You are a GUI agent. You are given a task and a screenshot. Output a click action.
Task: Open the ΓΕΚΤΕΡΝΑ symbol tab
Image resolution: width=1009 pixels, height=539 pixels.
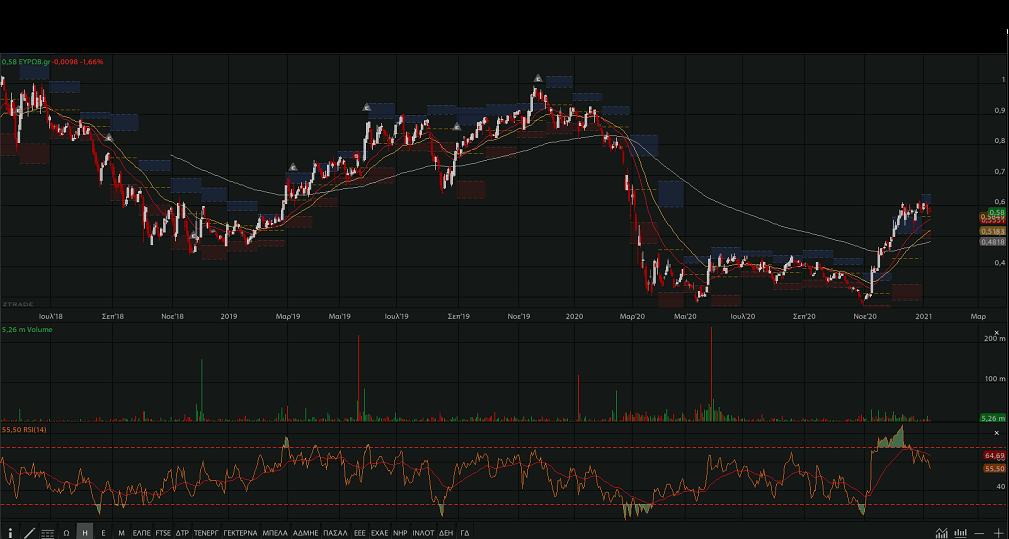[240, 533]
